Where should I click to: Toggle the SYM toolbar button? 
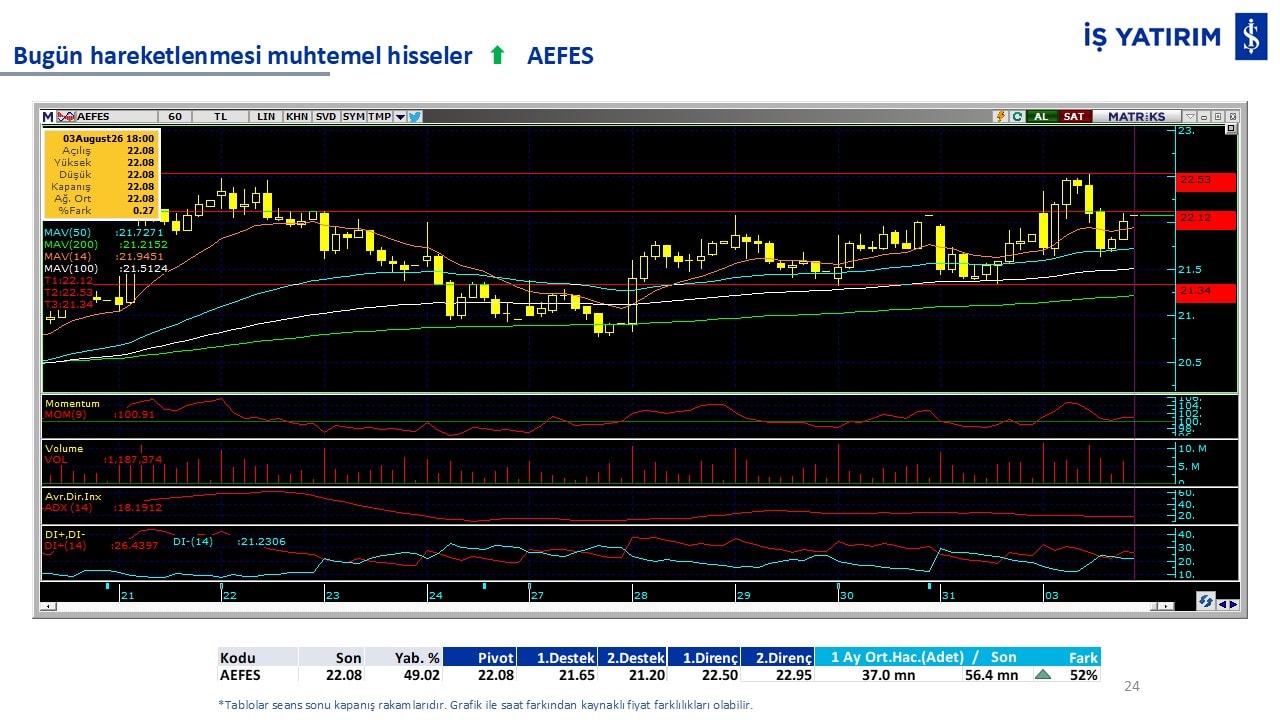[354, 116]
